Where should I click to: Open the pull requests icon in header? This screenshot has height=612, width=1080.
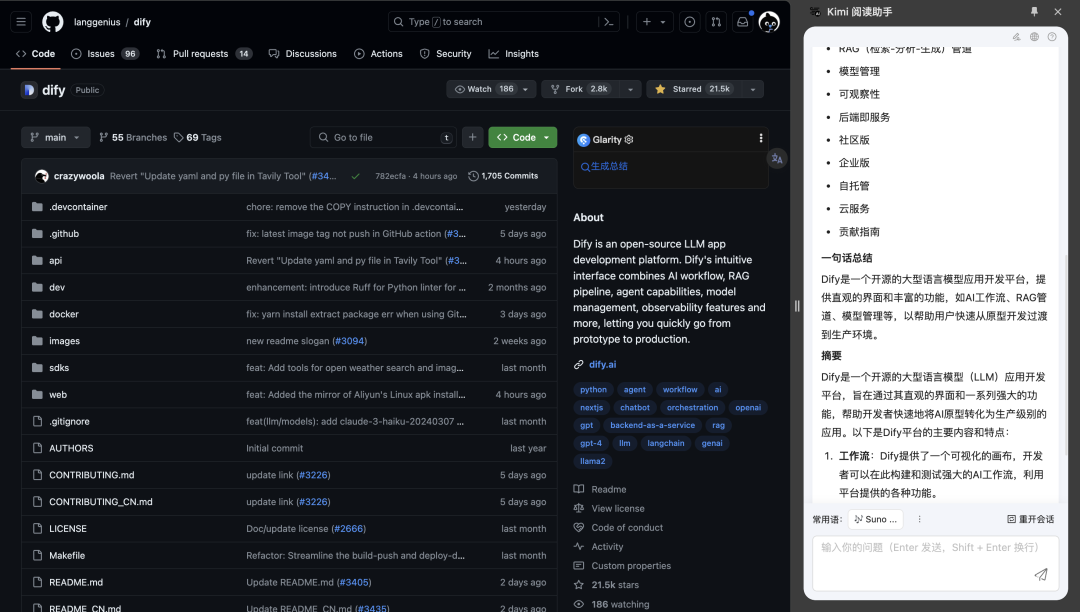[716, 22]
